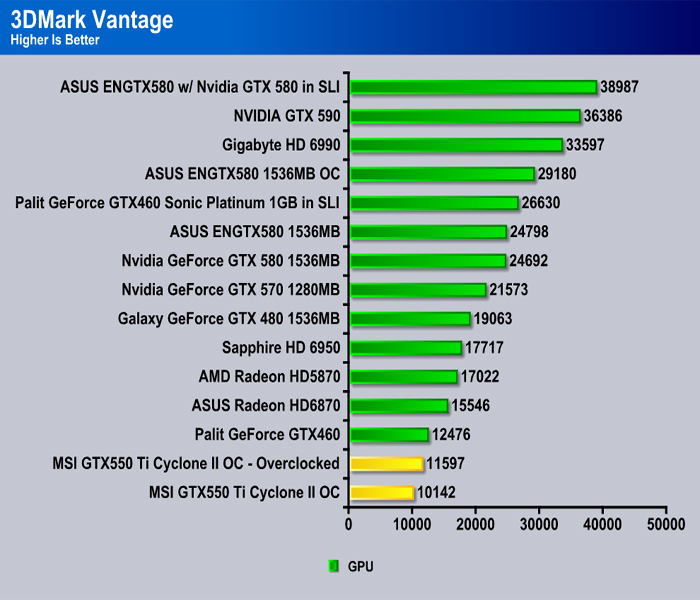This screenshot has height=600, width=700.
Task: Click the 33597 score value
Action: [585, 145]
